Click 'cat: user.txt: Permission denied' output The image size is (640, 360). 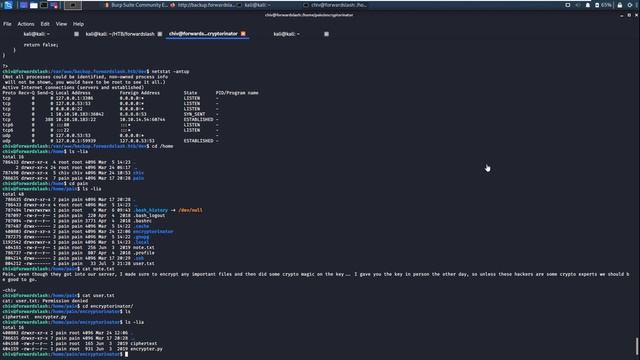[x=45, y=301]
